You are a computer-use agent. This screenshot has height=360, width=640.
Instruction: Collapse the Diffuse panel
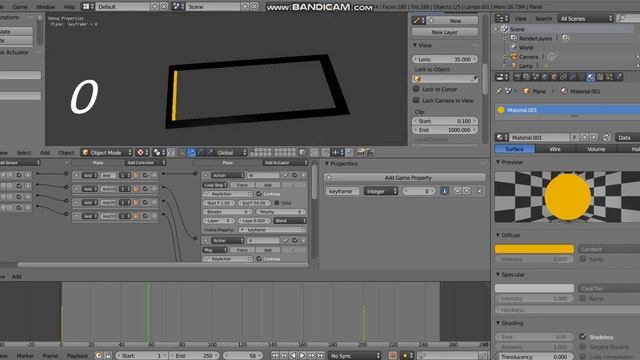[x=498, y=236]
